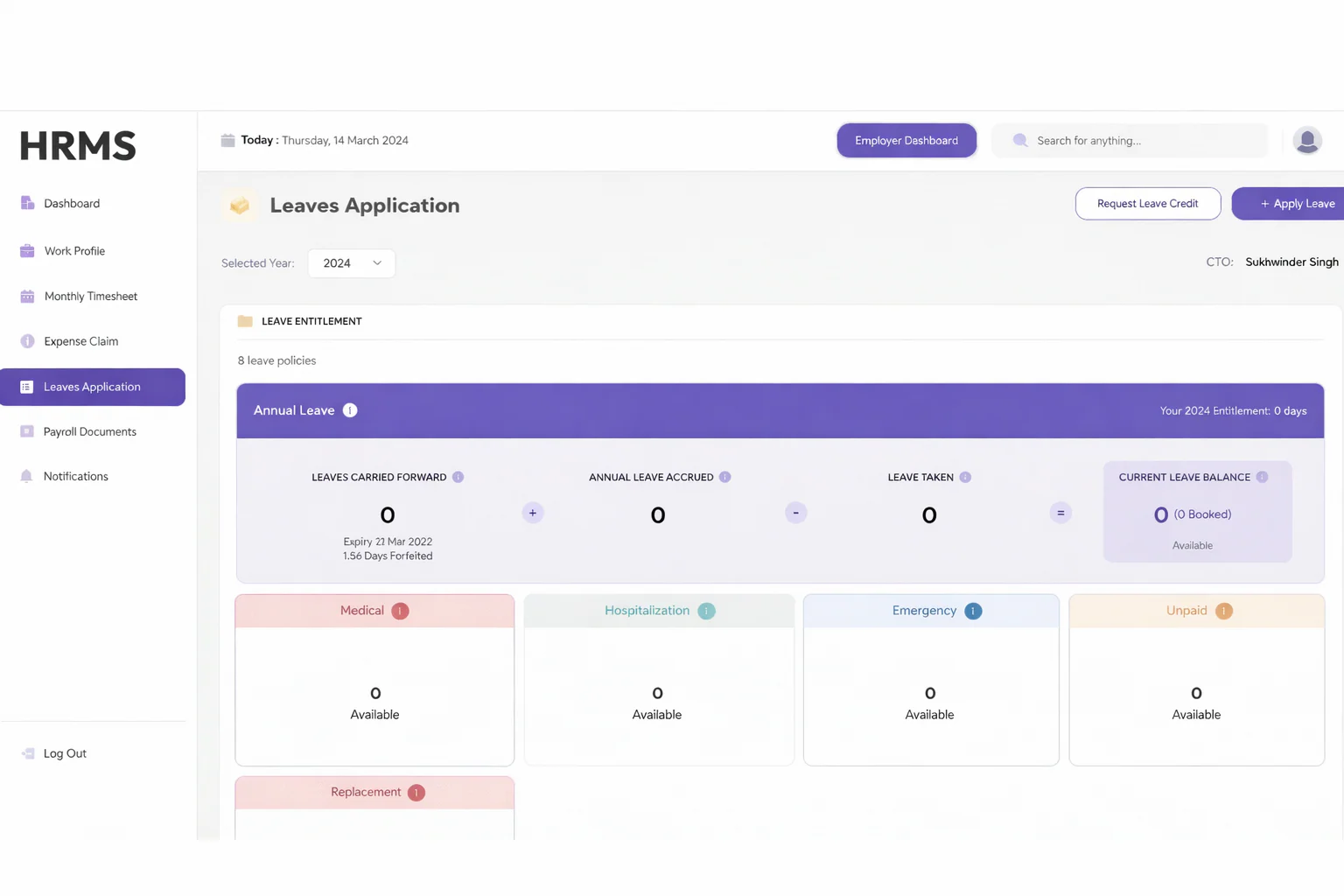Click the info icon beside Annual Leave
The image size is (1344, 896).
click(350, 410)
